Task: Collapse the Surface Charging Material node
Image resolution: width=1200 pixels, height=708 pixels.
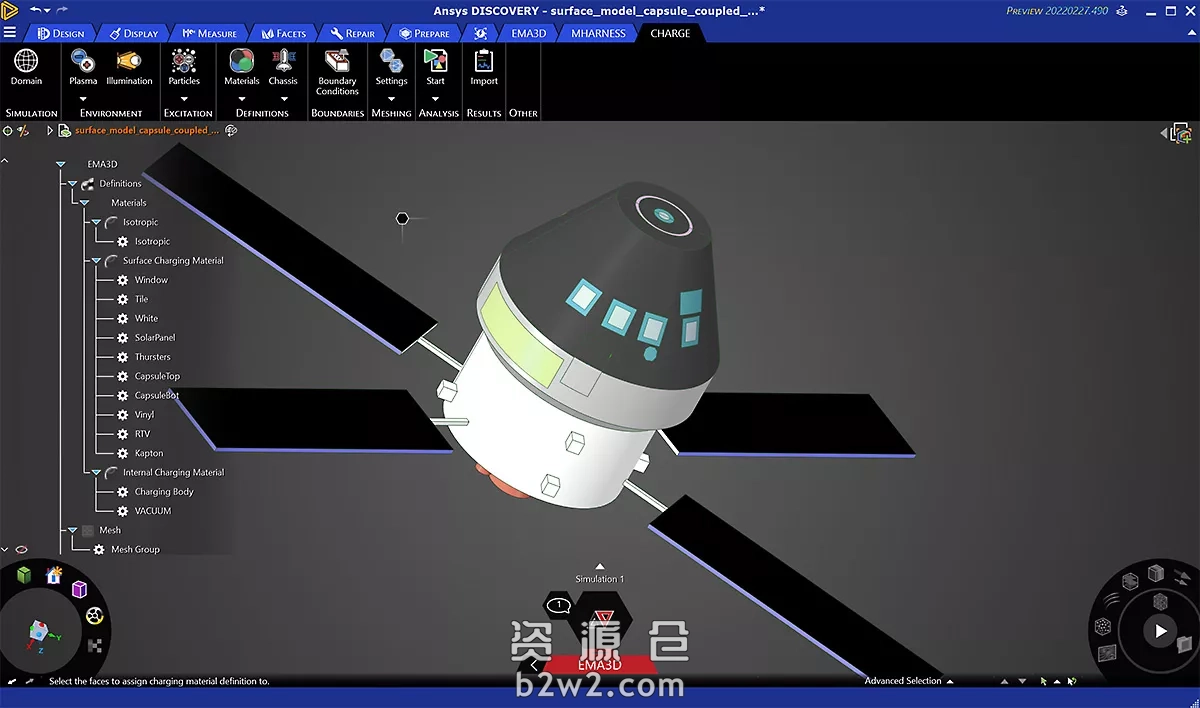Action: pyautogui.click(x=96, y=261)
